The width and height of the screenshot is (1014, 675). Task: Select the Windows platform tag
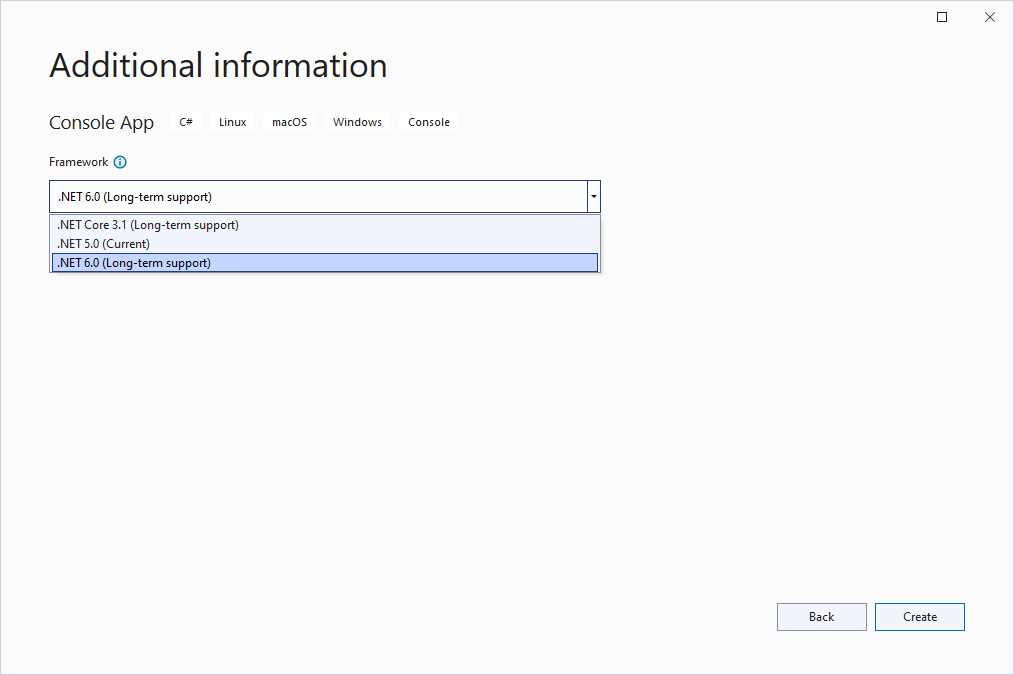point(357,121)
